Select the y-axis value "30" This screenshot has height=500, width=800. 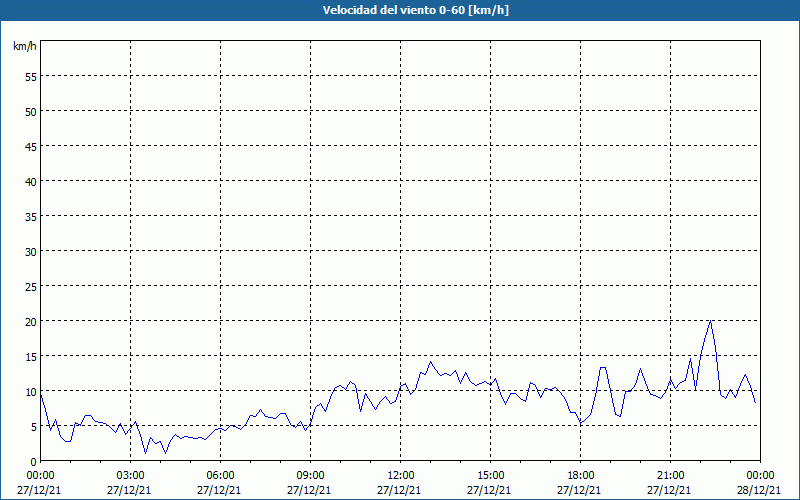tap(31, 252)
